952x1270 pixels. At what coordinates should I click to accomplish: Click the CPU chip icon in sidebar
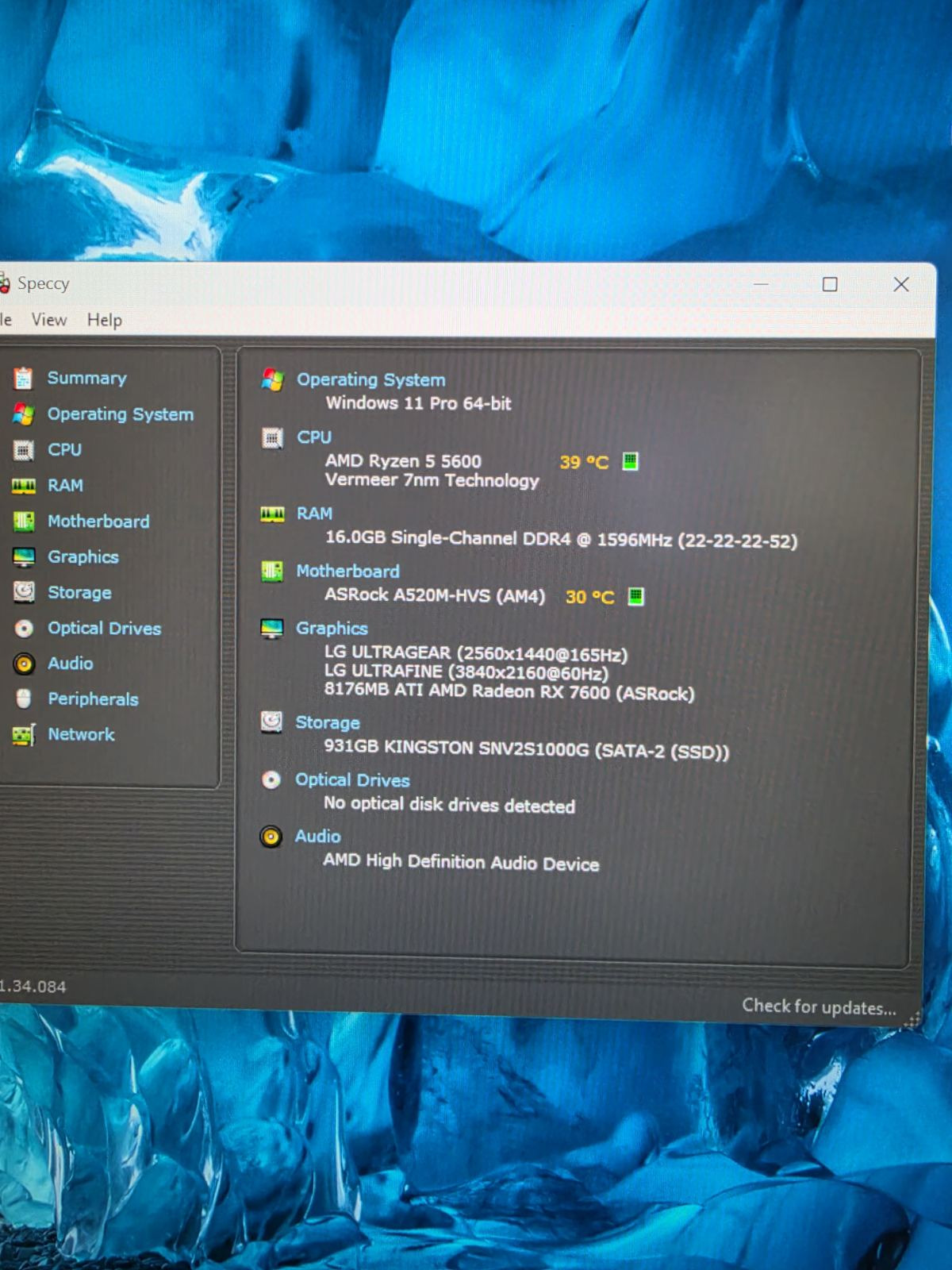(x=23, y=450)
